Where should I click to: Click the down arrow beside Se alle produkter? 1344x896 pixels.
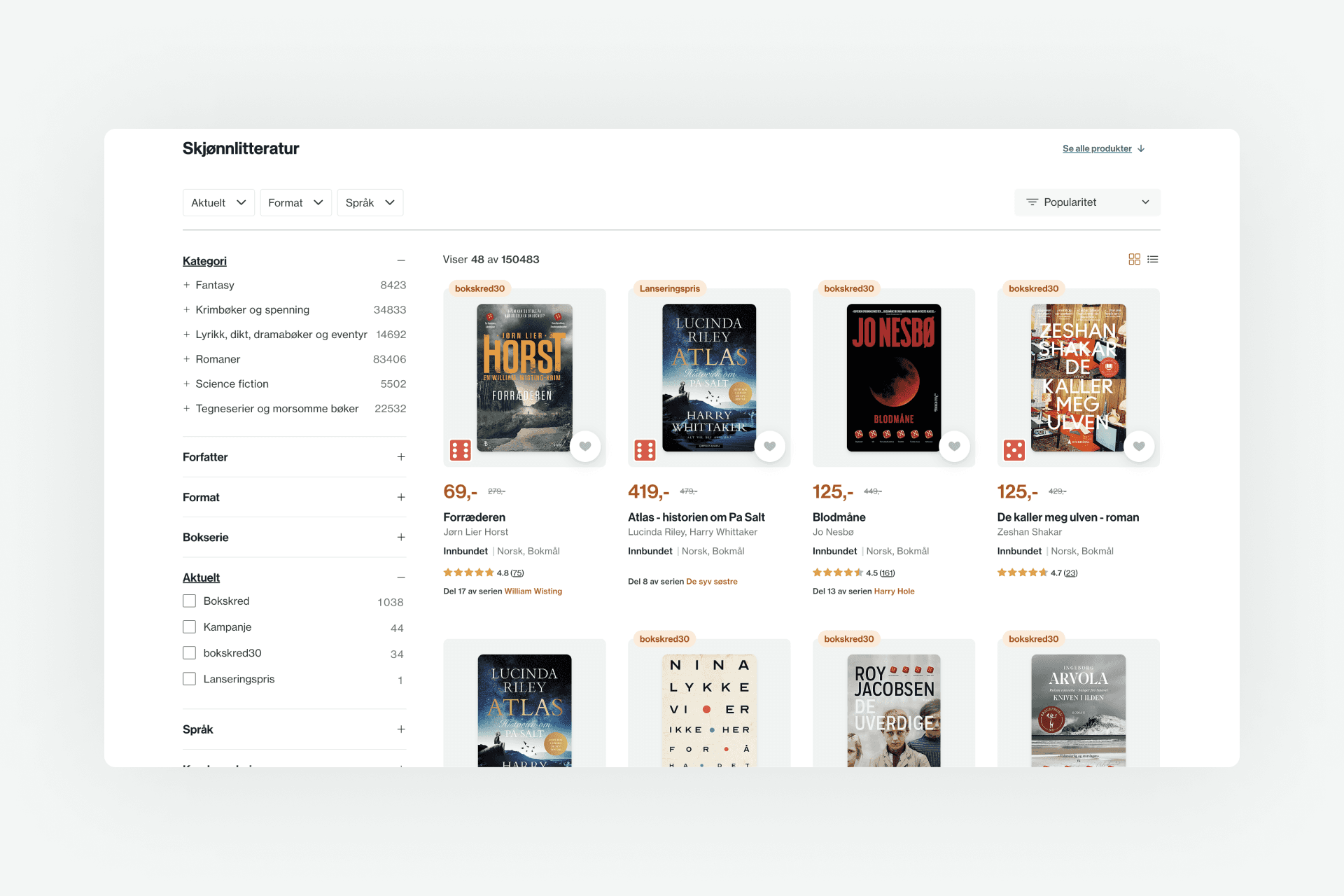tap(1141, 148)
